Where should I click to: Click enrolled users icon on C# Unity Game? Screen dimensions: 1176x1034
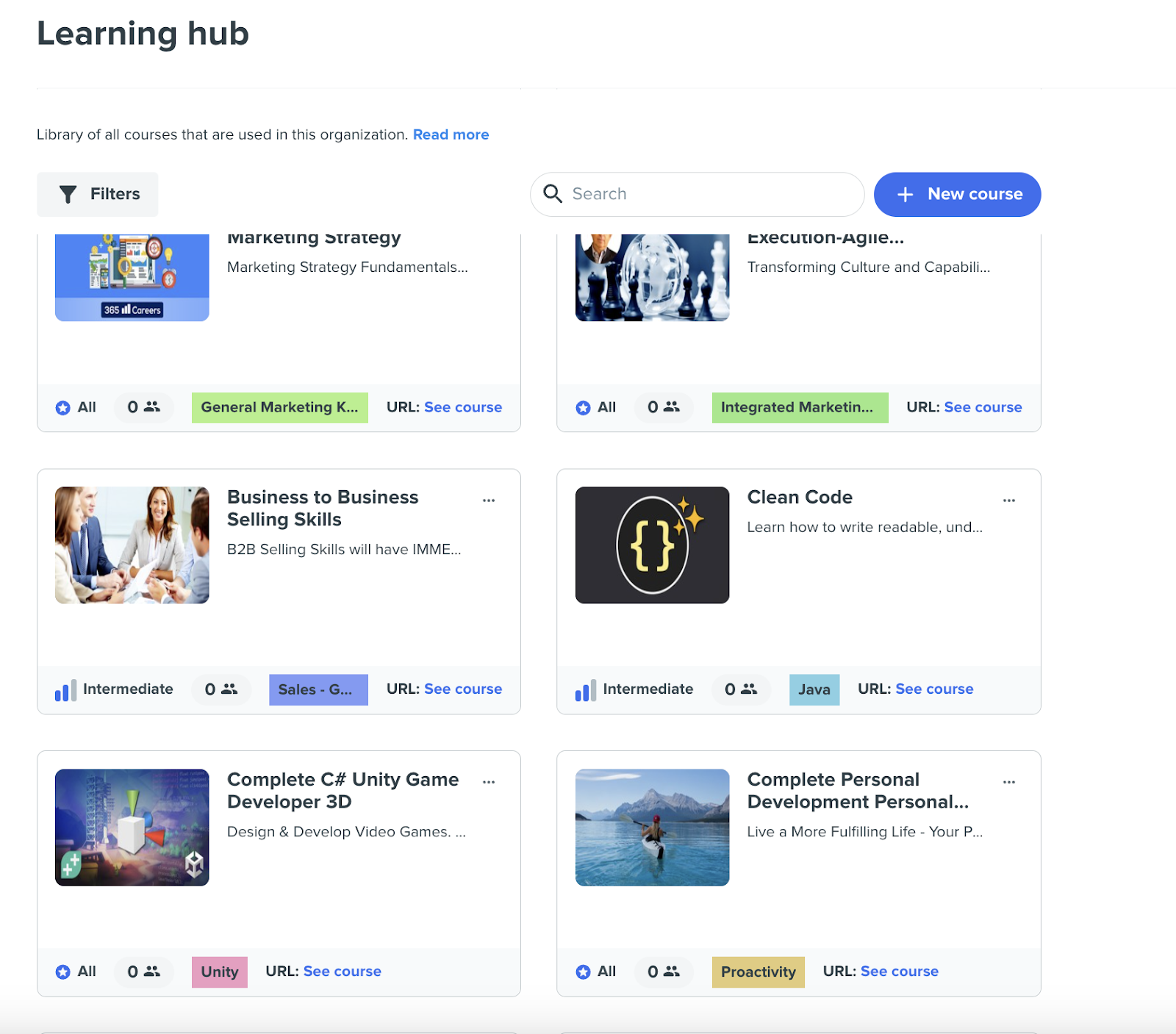(152, 971)
